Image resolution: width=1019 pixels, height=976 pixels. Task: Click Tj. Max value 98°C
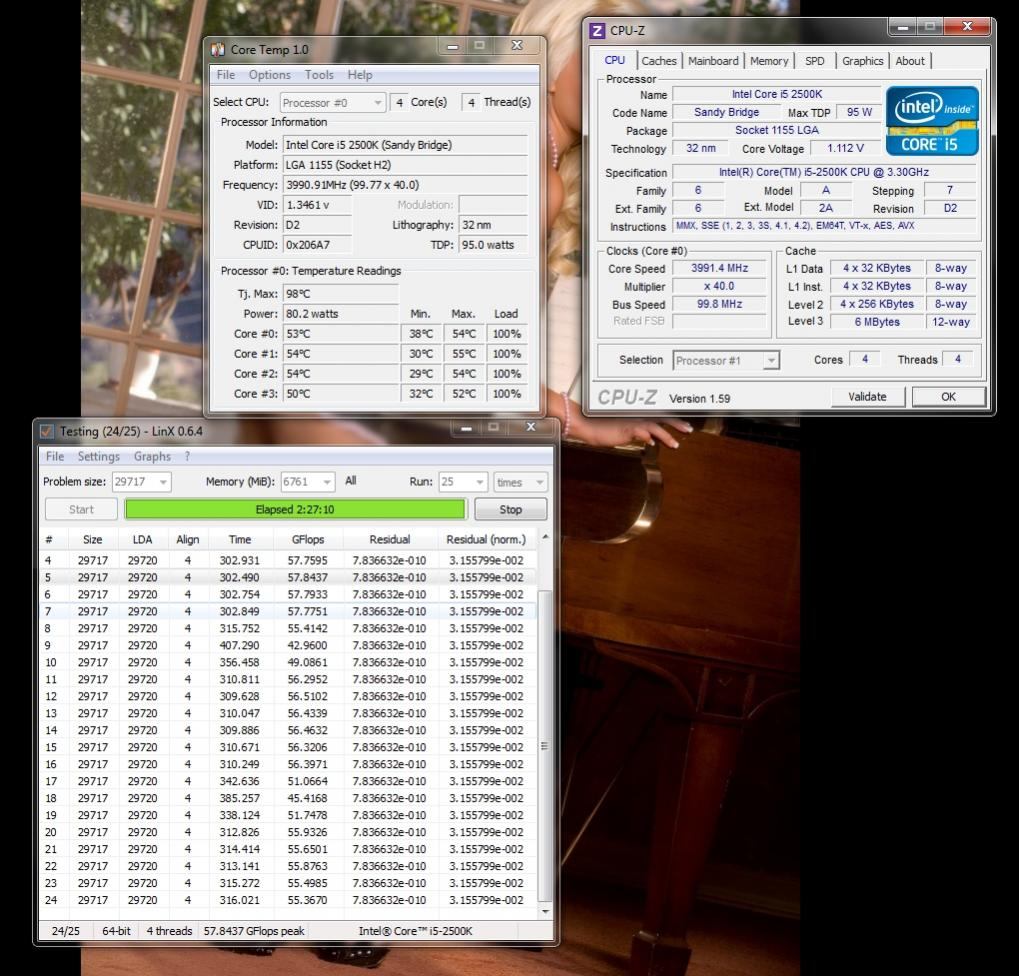point(340,294)
